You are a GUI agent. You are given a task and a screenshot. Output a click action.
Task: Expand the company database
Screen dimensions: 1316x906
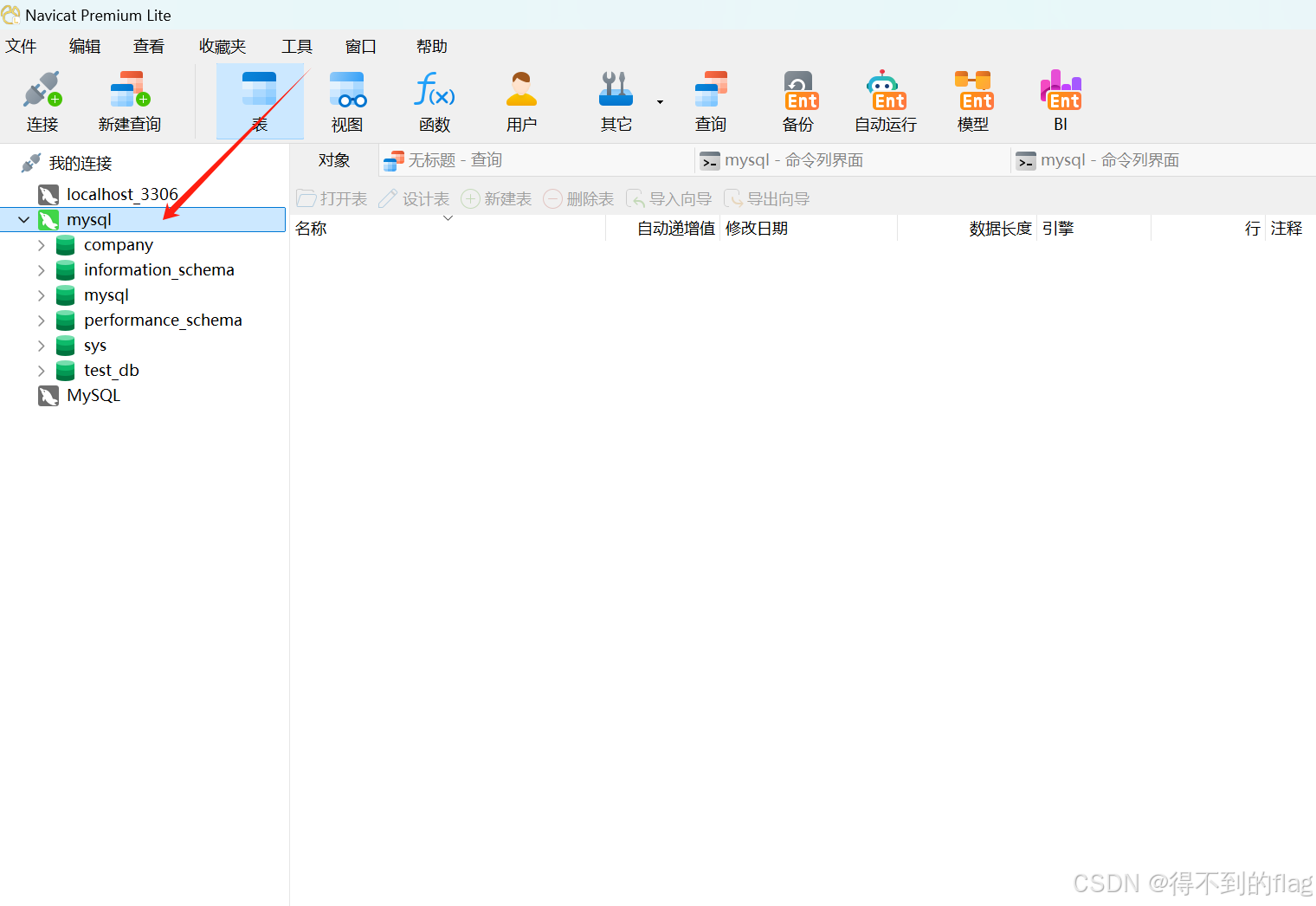pos(41,245)
